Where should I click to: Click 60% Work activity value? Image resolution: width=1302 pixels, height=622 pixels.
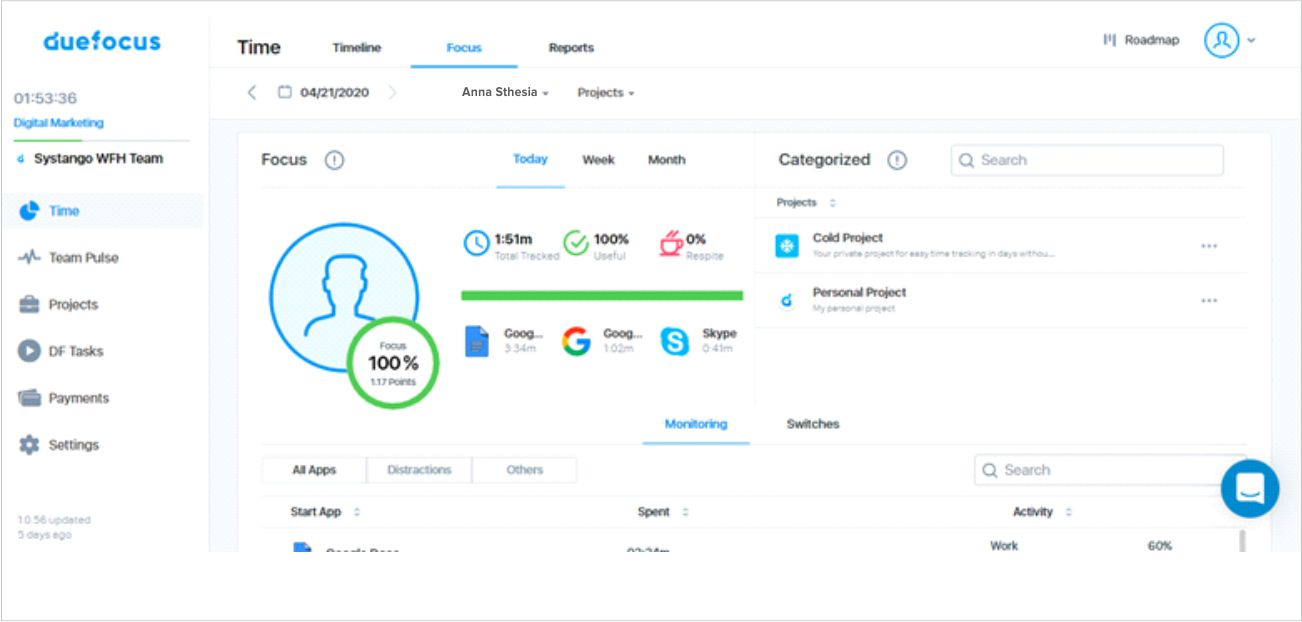pos(1160,546)
